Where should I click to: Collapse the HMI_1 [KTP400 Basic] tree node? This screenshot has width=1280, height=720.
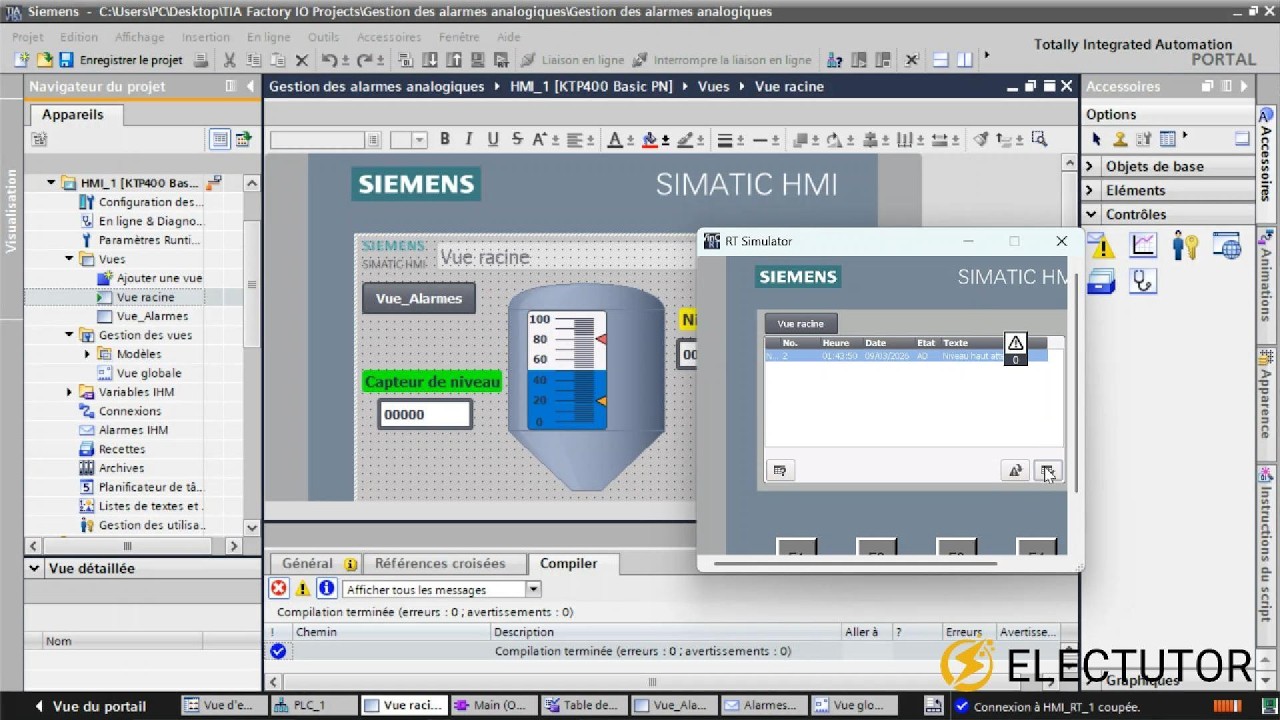click(x=51, y=183)
